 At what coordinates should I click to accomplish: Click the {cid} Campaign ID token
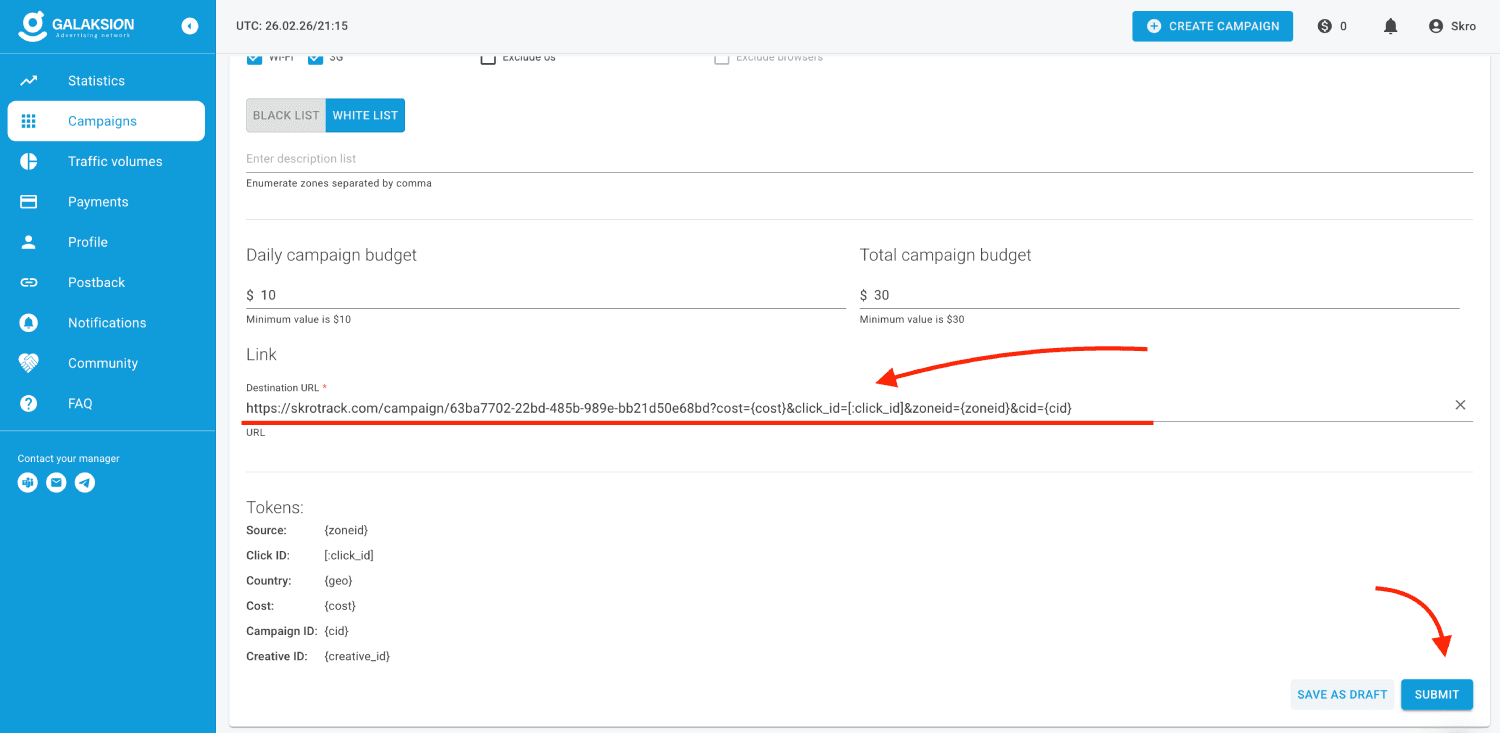pyautogui.click(x=336, y=631)
